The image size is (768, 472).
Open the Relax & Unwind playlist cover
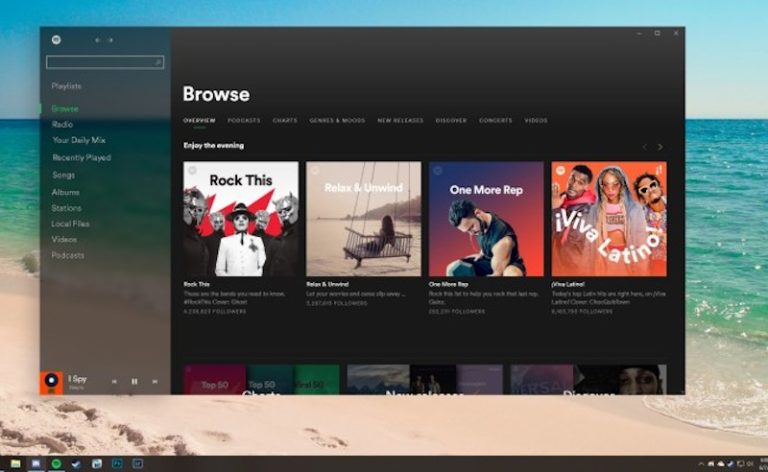[363, 219]
